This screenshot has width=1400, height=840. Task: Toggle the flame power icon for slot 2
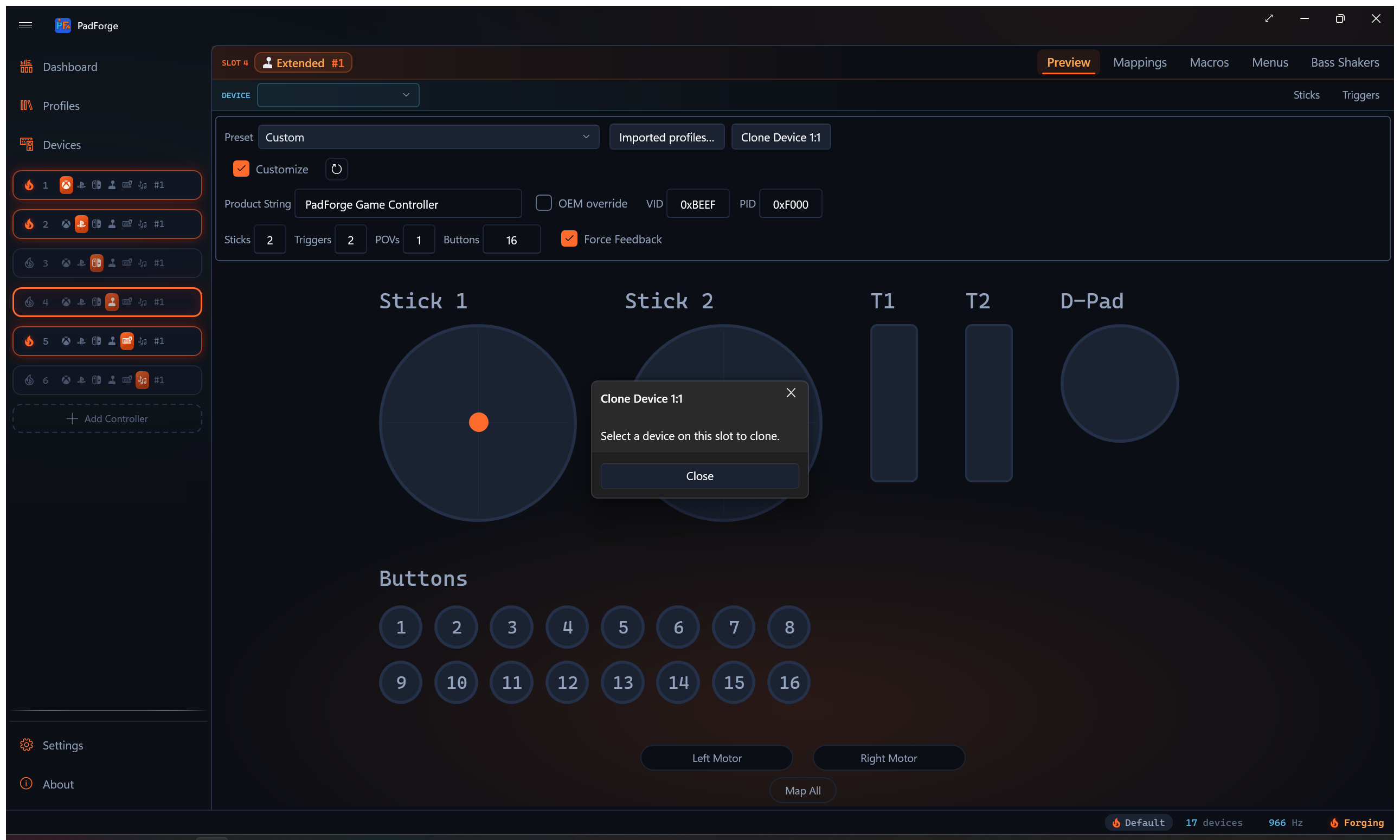29,224
